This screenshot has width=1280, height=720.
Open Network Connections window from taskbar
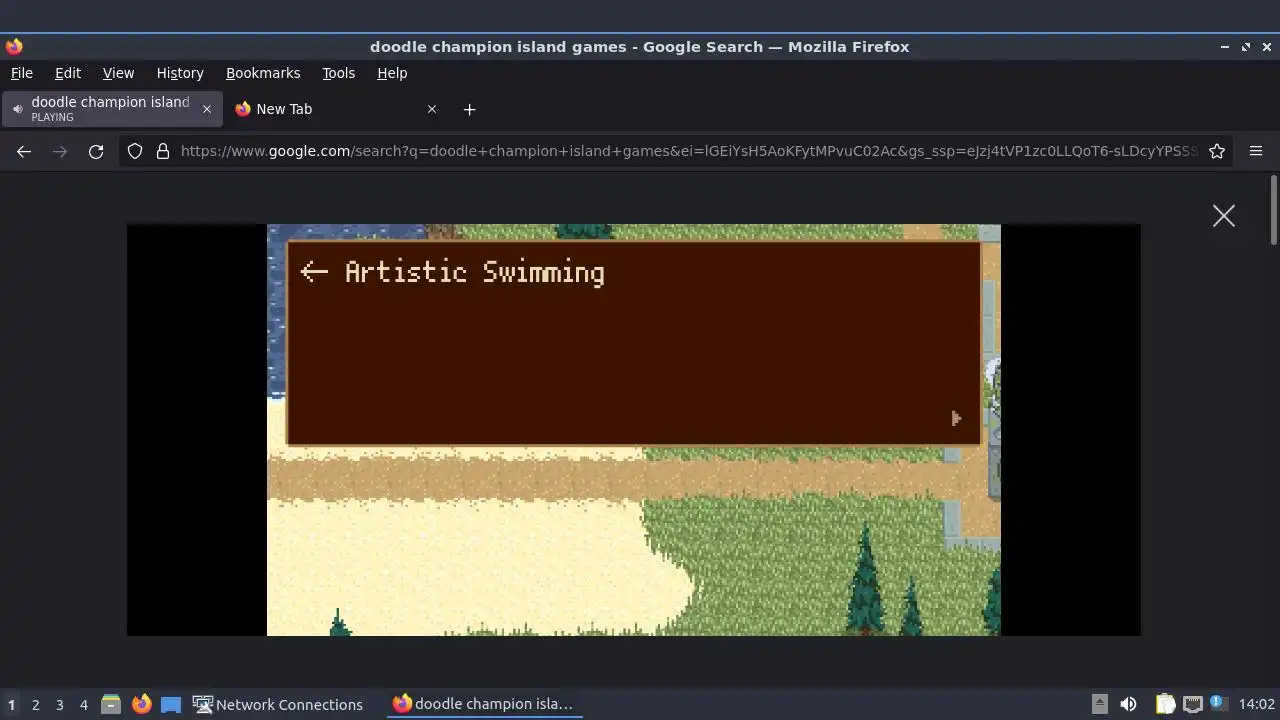tap(278, 704)
